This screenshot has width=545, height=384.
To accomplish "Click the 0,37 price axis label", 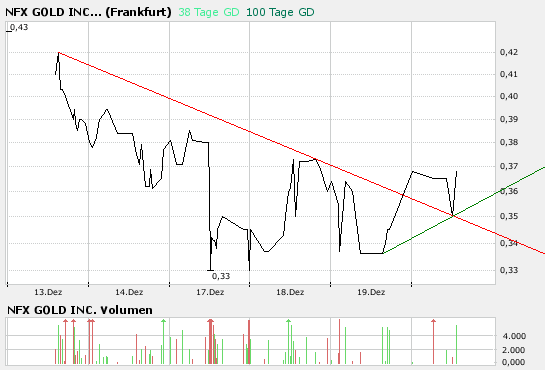I will coord(509,166).
